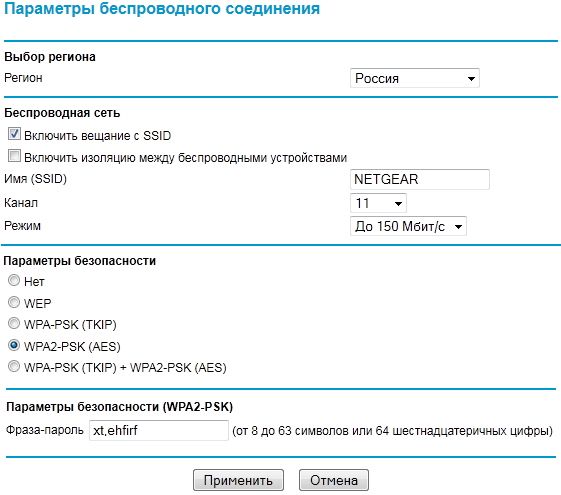Click the Применить button
The image size is (561, 495).
coord(238,480)
